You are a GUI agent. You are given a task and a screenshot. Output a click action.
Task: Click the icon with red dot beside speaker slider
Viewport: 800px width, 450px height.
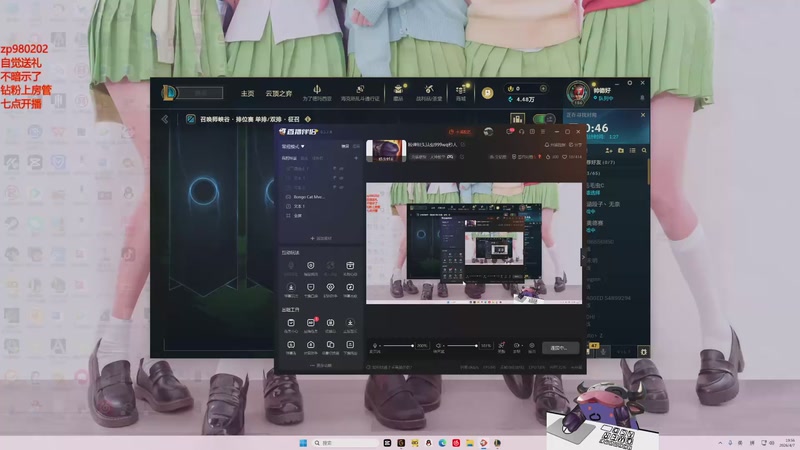pyautogui.click(x=501, y=347)
